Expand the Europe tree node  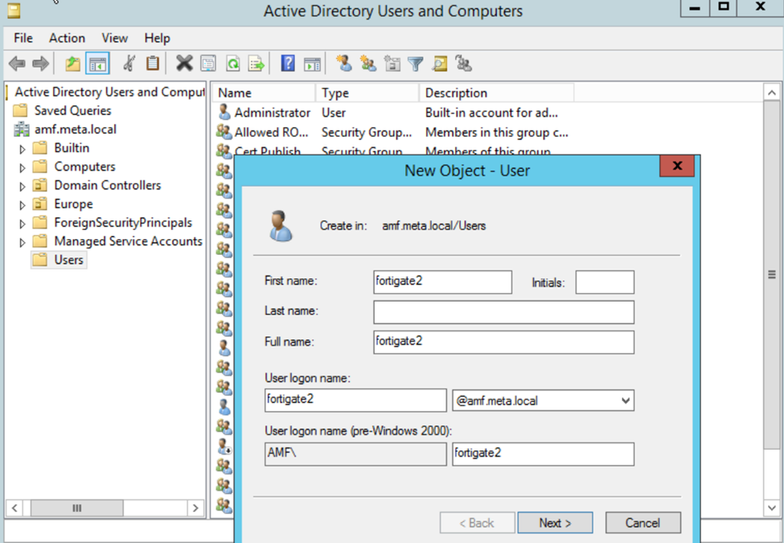tap(22, 205)
